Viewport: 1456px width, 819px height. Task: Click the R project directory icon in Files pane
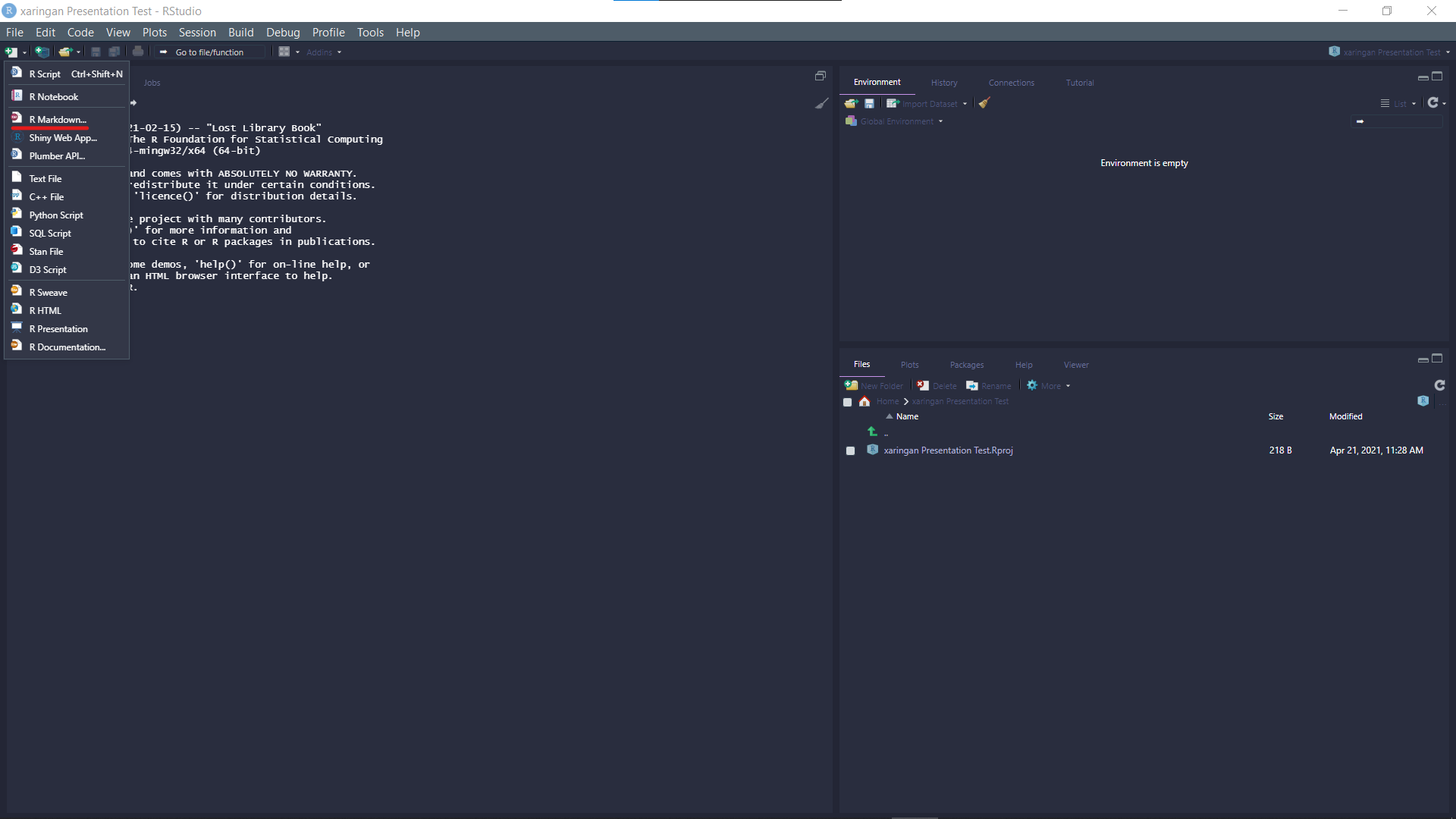1423,400
